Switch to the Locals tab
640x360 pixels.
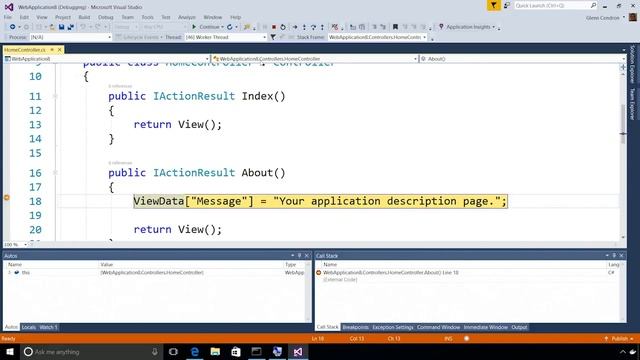click(x=29, y=327)
